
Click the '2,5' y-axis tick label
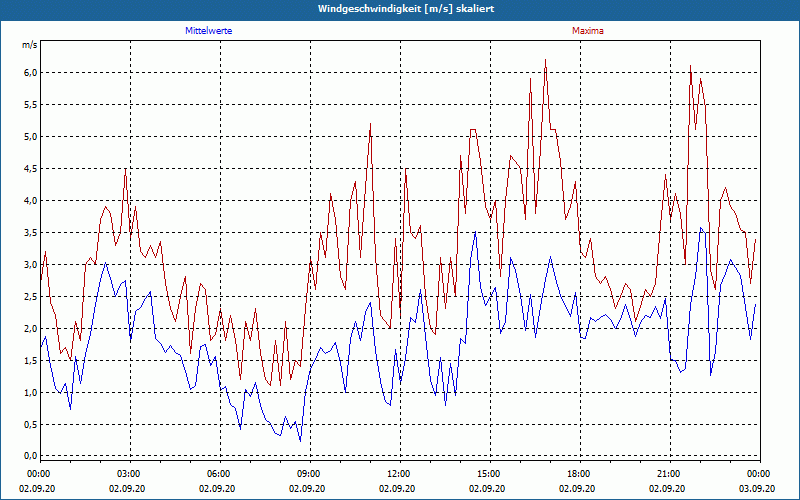(x=31, y=296)
